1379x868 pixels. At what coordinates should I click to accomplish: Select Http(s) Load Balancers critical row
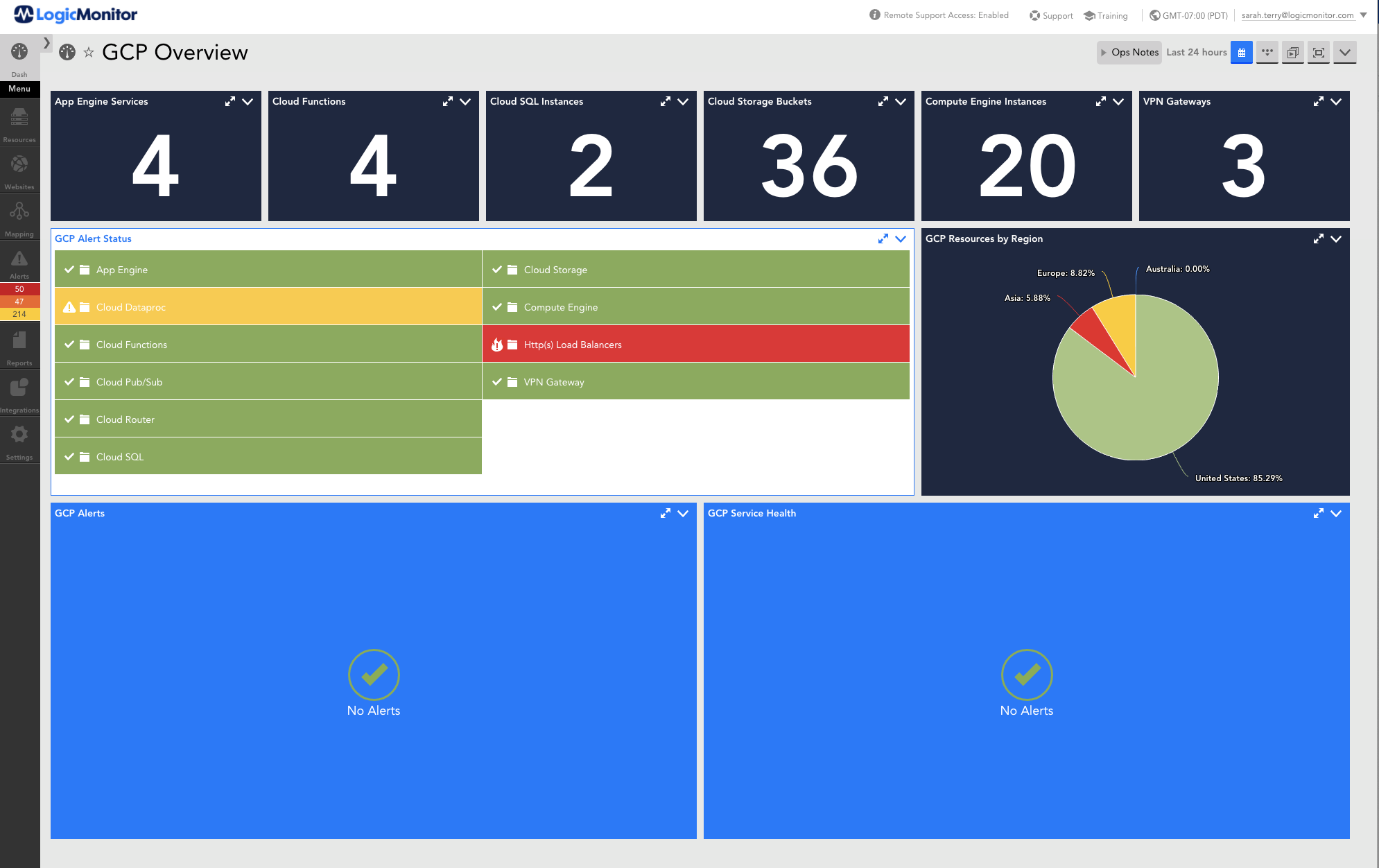pos(696,344)
